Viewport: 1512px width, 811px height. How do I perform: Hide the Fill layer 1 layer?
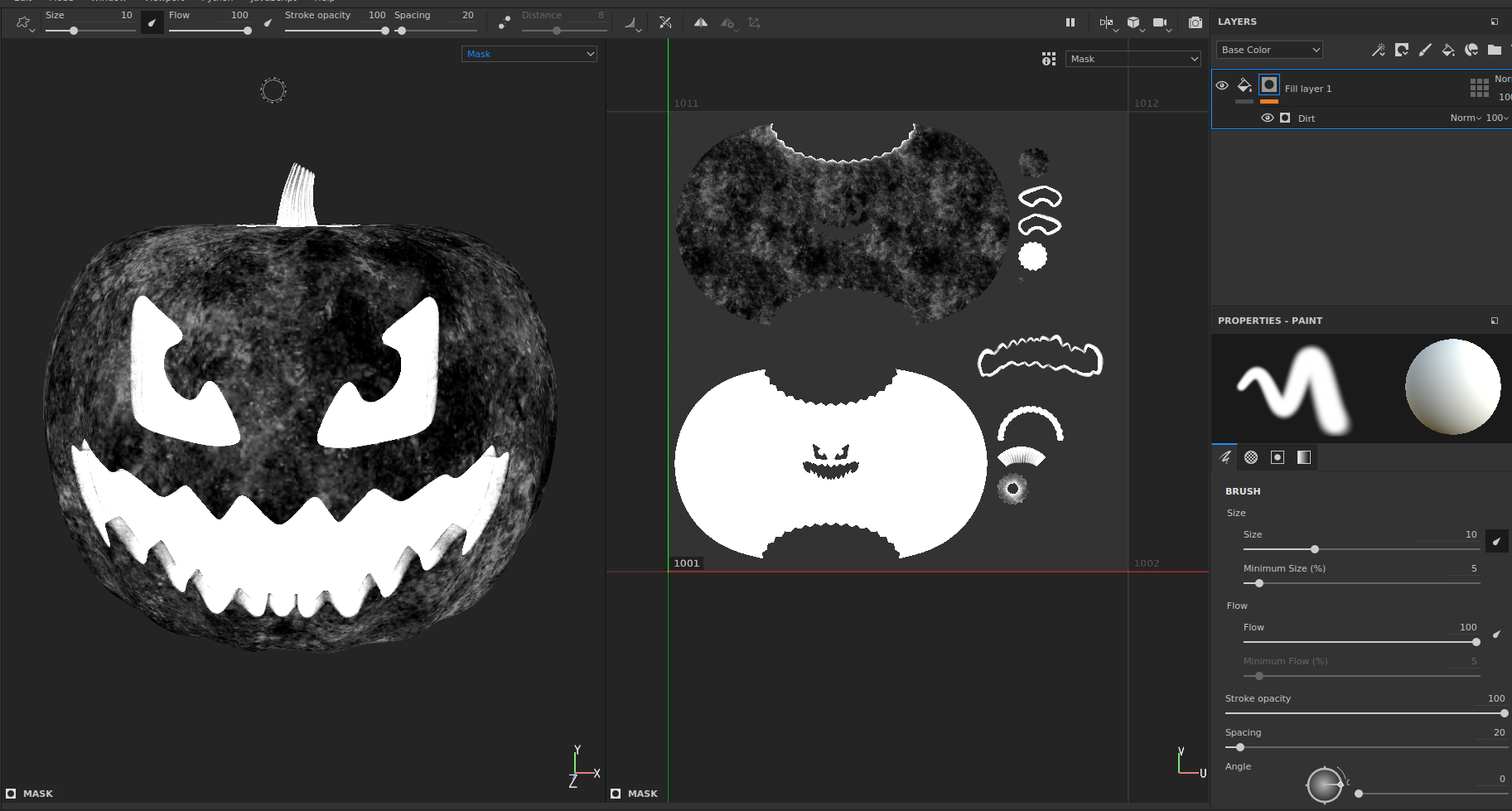(x=1222, y=84)
